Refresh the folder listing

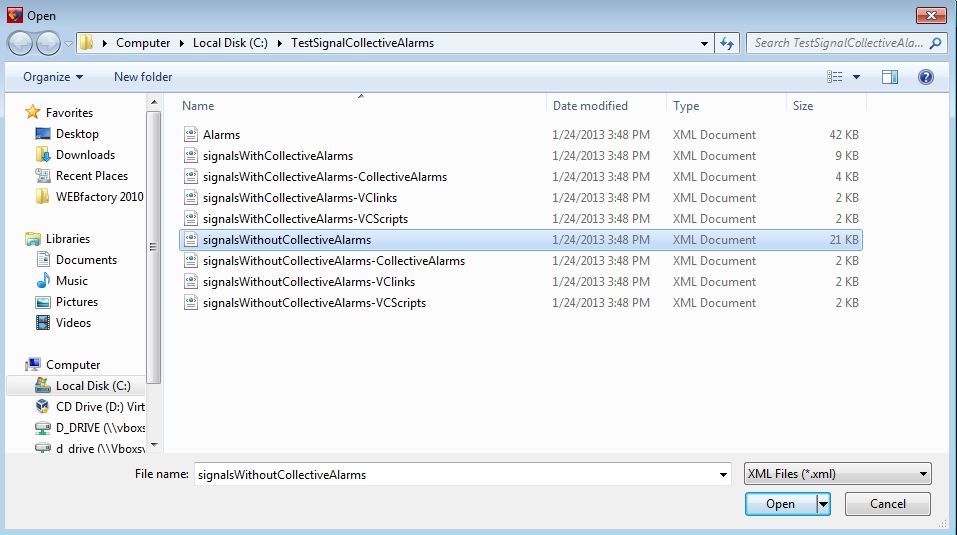pos(727,43)
